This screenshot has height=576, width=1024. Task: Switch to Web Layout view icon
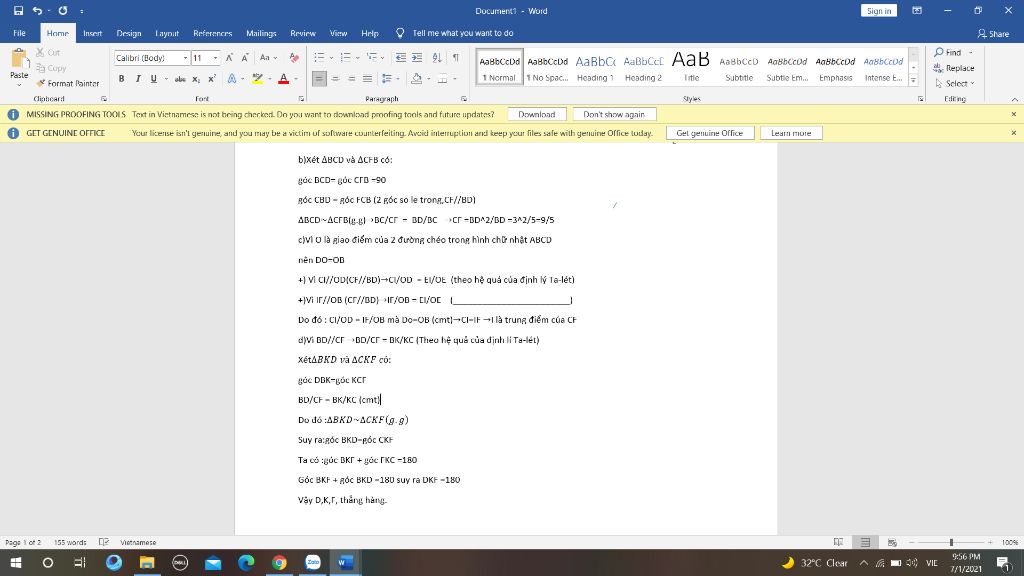[892, 542]
